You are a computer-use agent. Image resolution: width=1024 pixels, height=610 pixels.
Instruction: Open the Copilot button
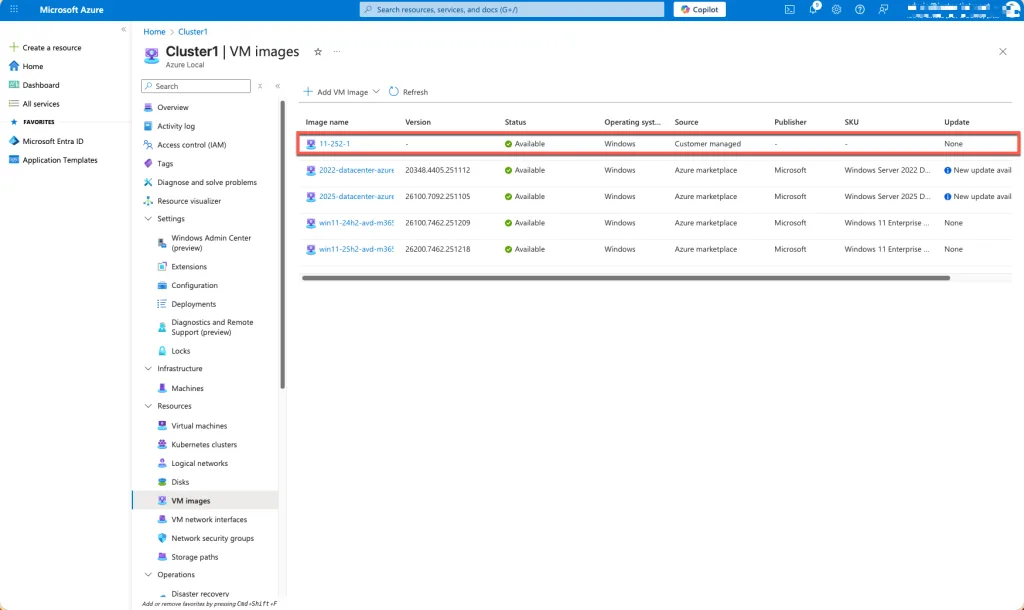[699, 9]
